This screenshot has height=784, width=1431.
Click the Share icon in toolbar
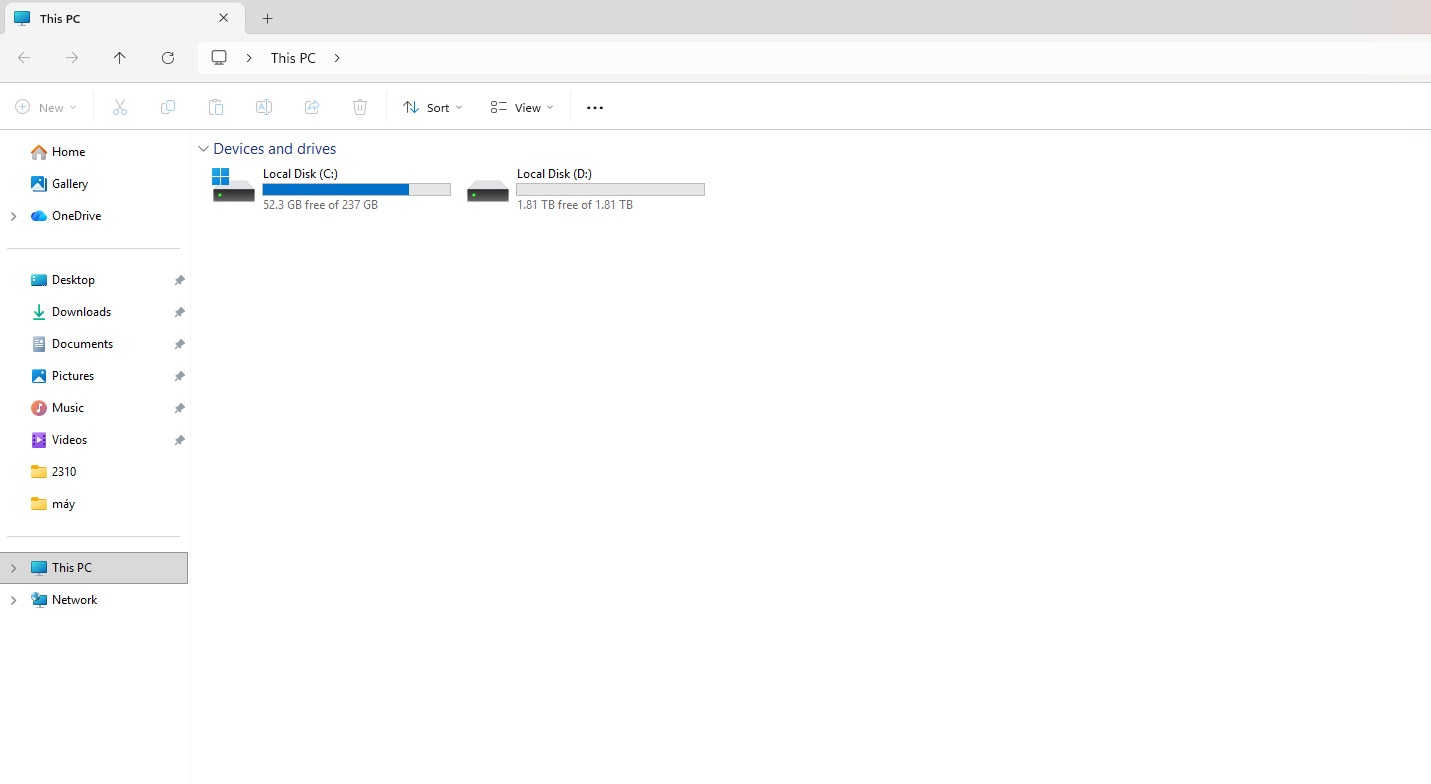coord(312,107)
